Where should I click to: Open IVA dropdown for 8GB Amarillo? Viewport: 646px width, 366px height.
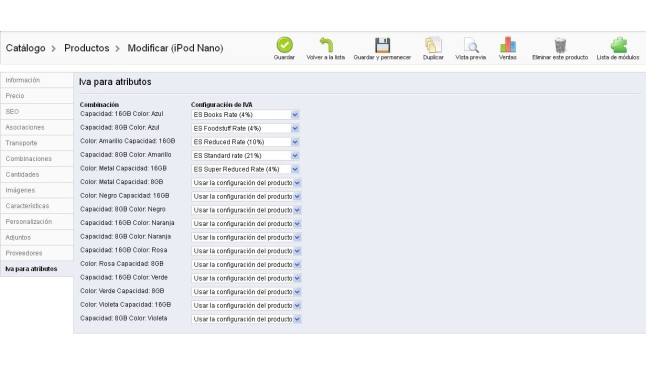click(x=245, y=155)
